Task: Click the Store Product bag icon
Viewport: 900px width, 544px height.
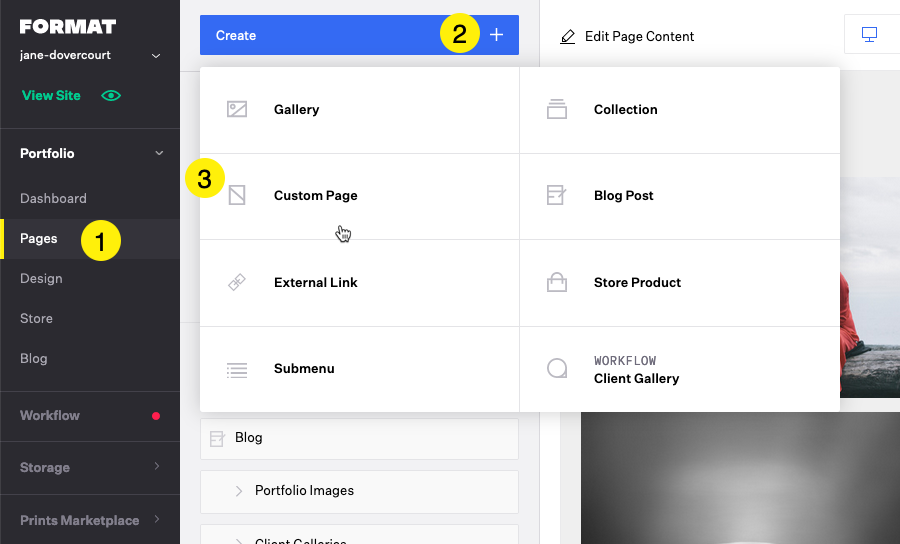Action: pyautogui.click(x=557, y=282)
